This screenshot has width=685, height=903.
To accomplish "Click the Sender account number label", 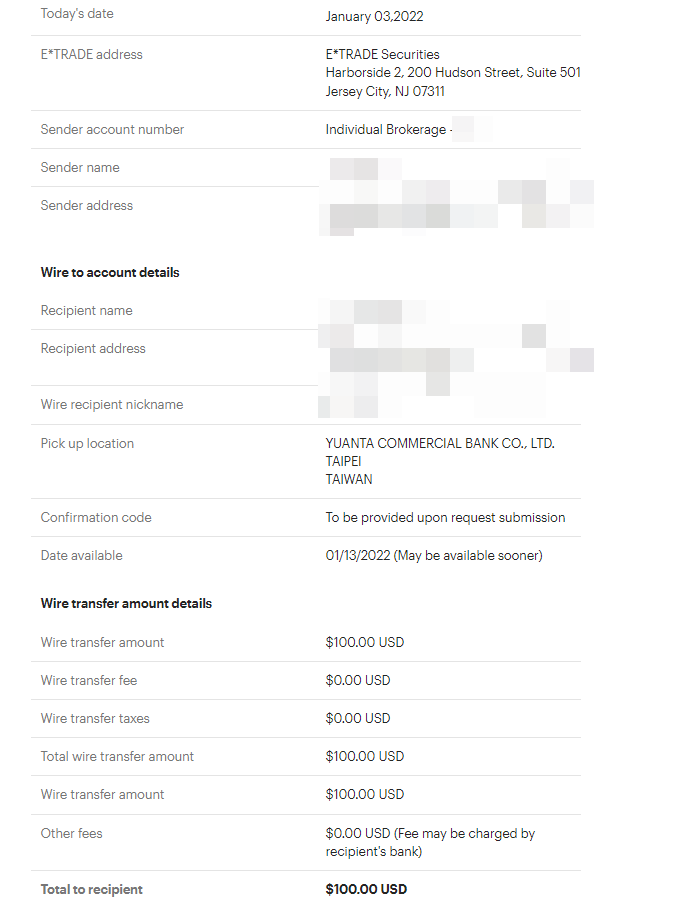I will coord(112,129).
